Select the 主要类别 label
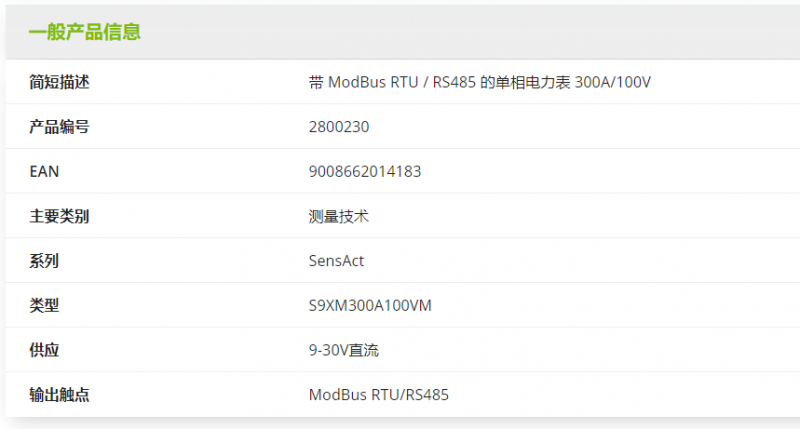800x429 pixels. 59,216
